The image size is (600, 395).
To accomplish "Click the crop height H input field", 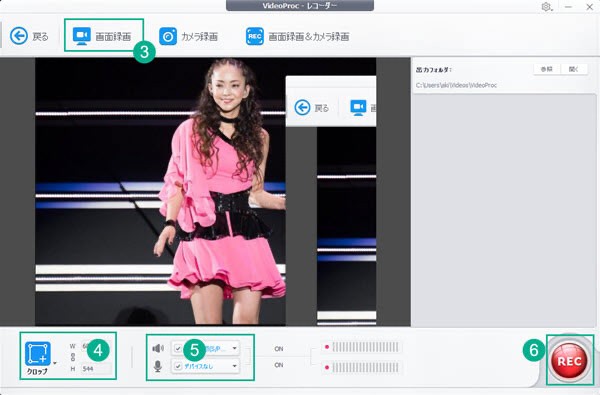I will (x=96, y=369).
